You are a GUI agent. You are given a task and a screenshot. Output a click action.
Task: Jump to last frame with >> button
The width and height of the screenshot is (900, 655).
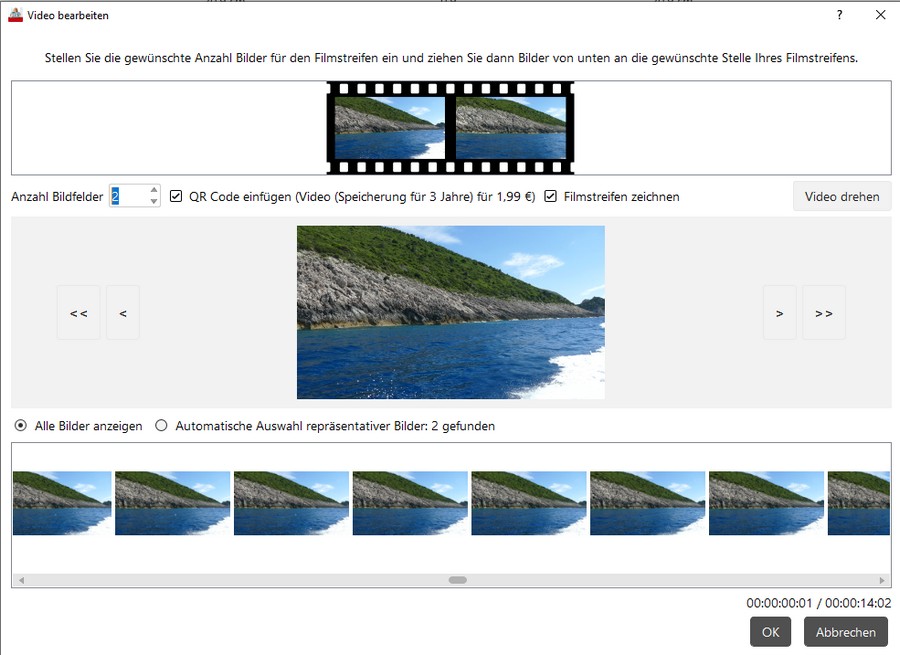824,313
